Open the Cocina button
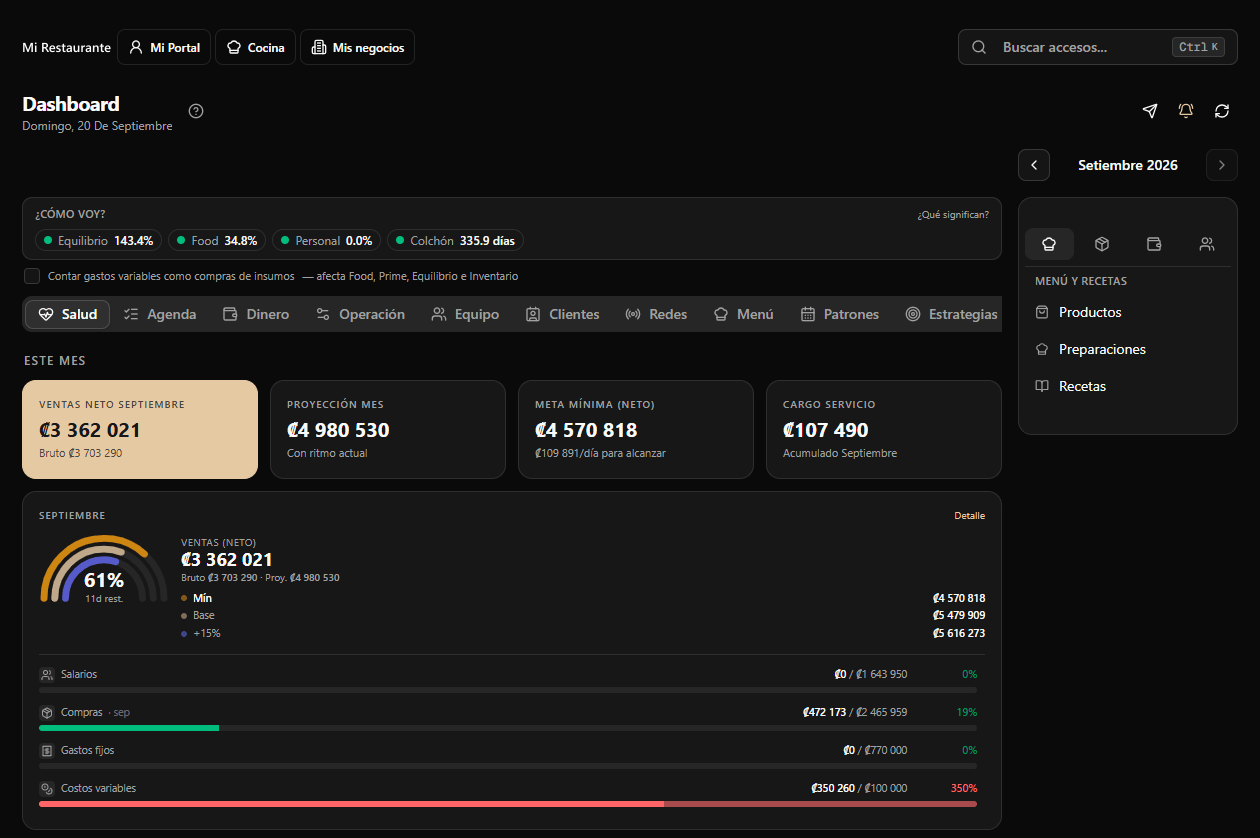Viewport: 1260px width, 838px height. (x=255, y=47)
